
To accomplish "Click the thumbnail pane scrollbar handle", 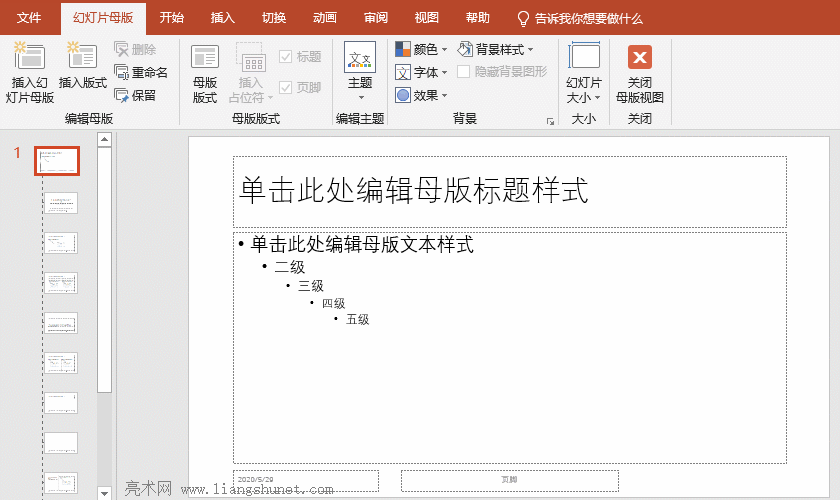I will click(x=104, y=270).
